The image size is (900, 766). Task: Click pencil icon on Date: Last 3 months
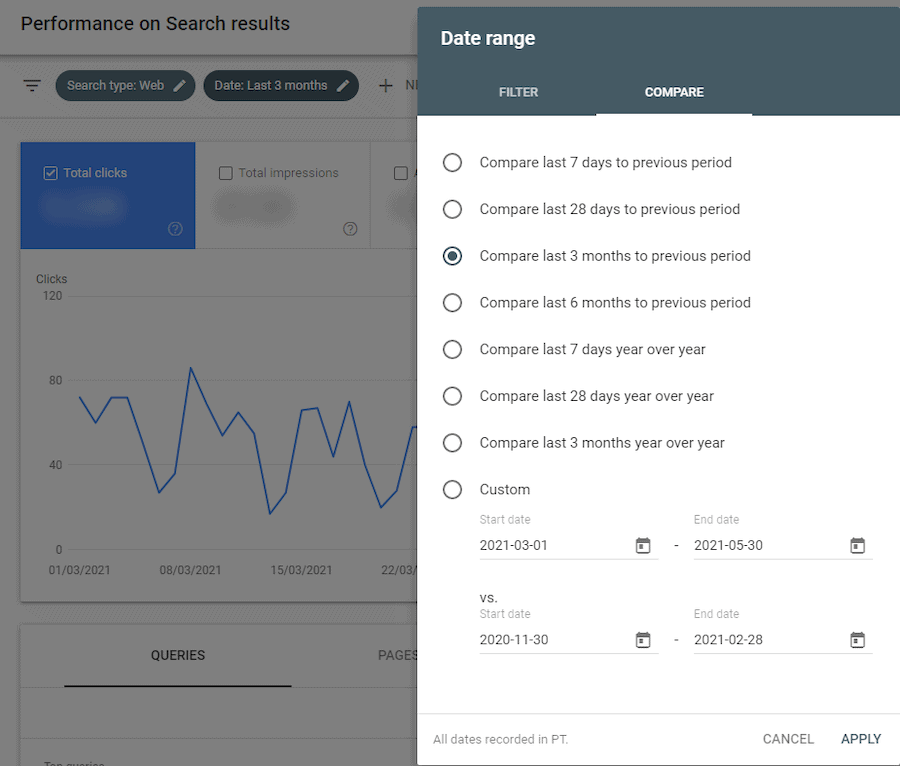tap(343, 85)
